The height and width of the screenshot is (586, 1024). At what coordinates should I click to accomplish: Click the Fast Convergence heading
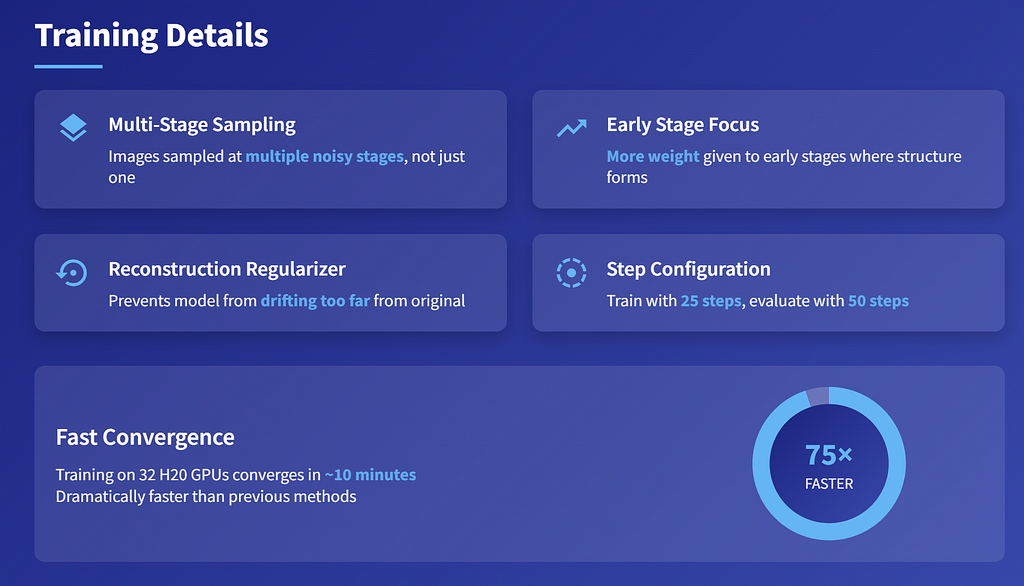[x=145, y=437]
